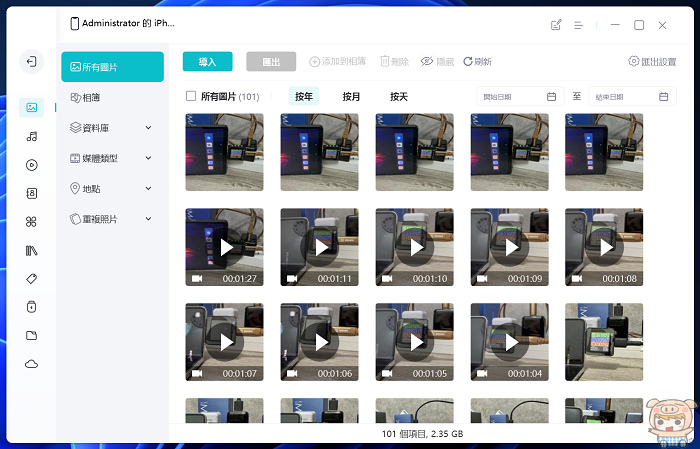Switch to 按年 by-year view
700x449 pixels.
coord(304,96)
